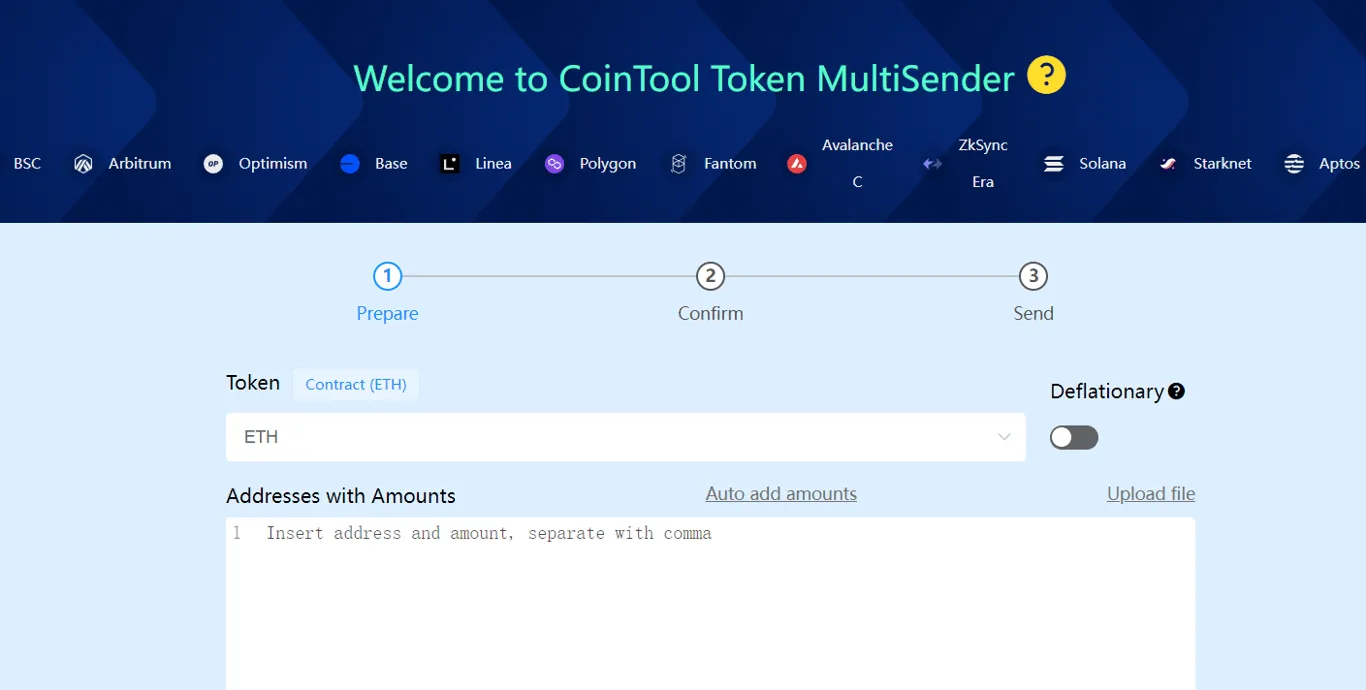Screen dimensions: 1366x690
Task: Select the Polygon network label
Action: pyautogui.click(x=608, y=164)
